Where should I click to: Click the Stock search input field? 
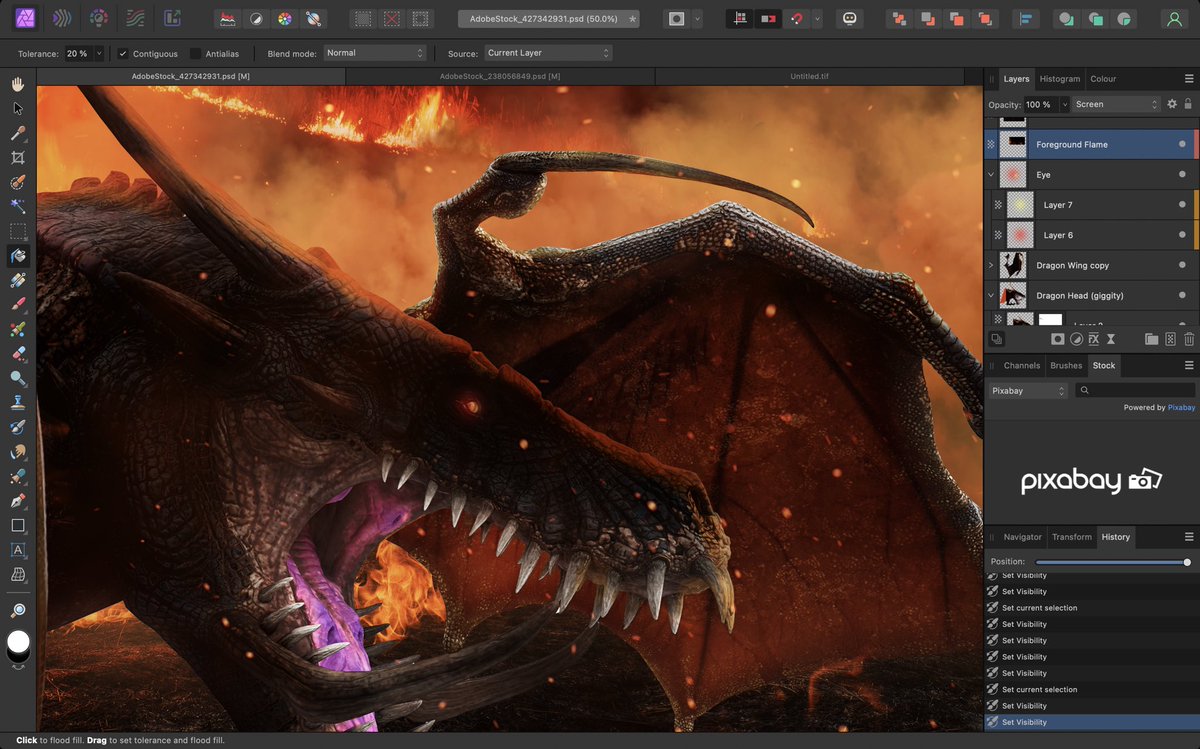pyautogui.click(x=1135, y=391)
